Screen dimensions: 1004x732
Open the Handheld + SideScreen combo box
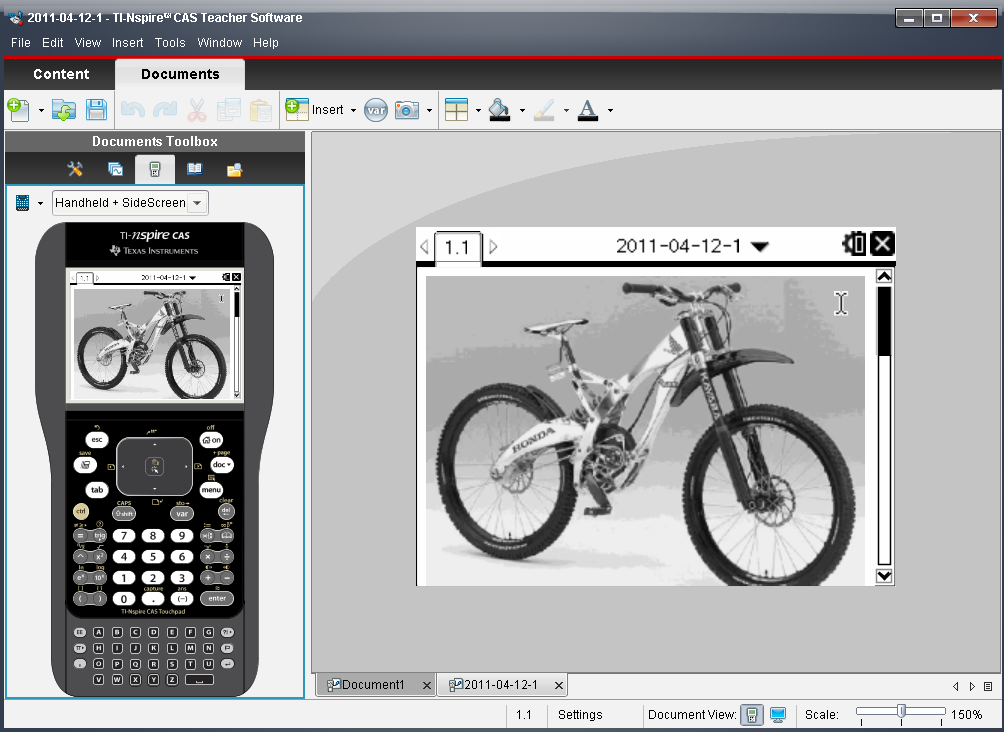pyautogui.click(x=130, y=203)
